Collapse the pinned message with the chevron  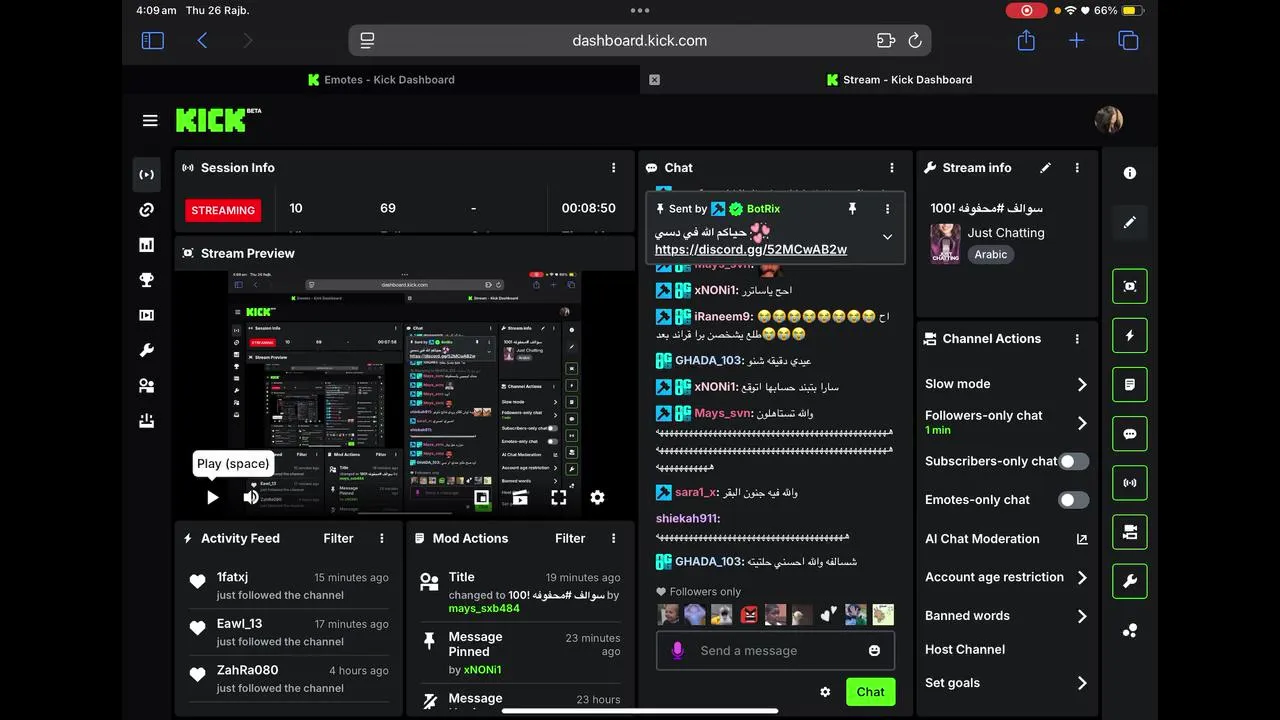[887, 237]
